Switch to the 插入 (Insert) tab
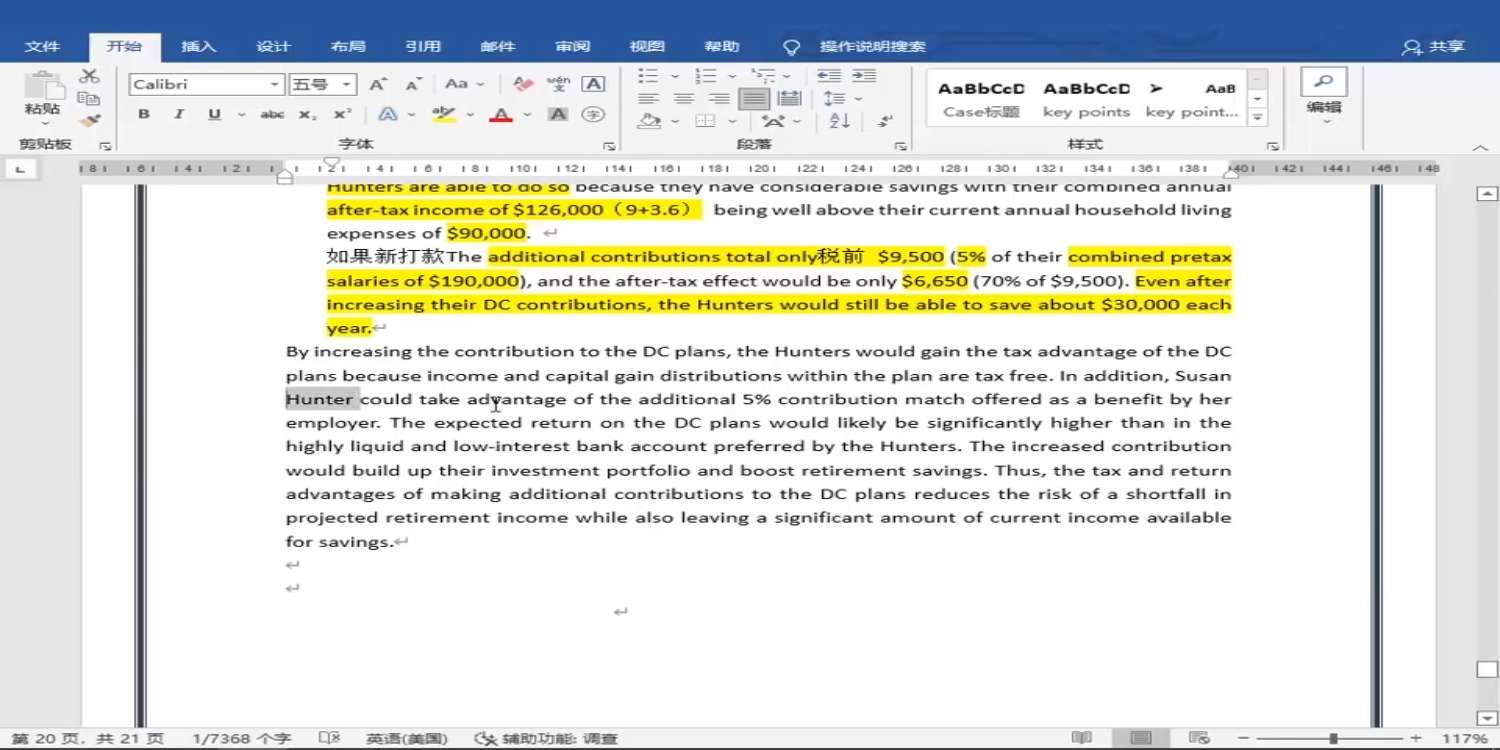 pos(198,47)
